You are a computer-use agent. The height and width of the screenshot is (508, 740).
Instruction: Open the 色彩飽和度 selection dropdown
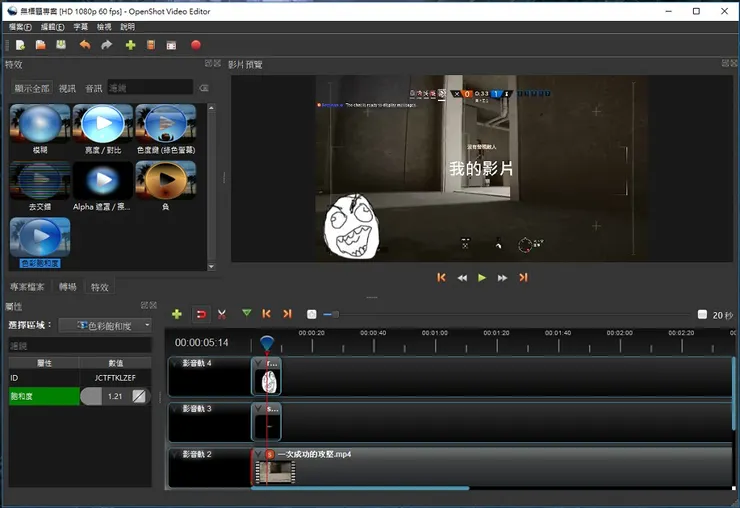click(105, 325)
